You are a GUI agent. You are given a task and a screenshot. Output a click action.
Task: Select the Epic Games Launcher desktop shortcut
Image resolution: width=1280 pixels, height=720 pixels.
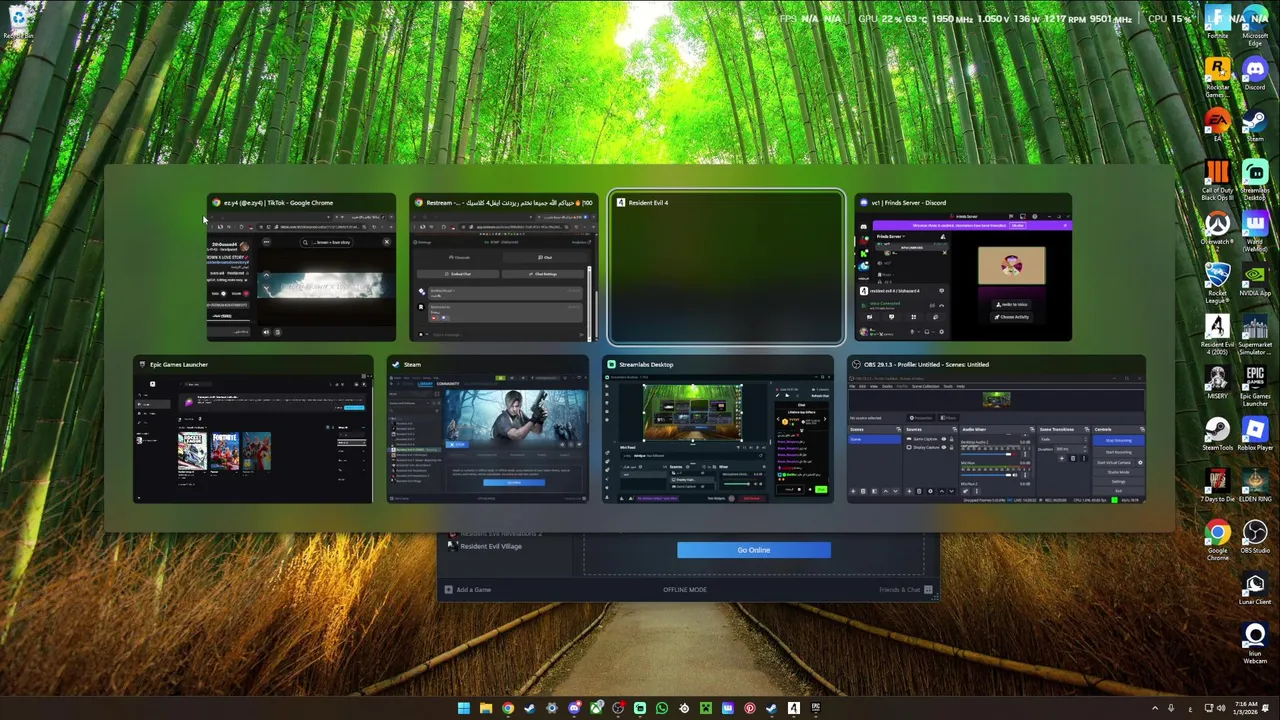[x=1255, y=388]
